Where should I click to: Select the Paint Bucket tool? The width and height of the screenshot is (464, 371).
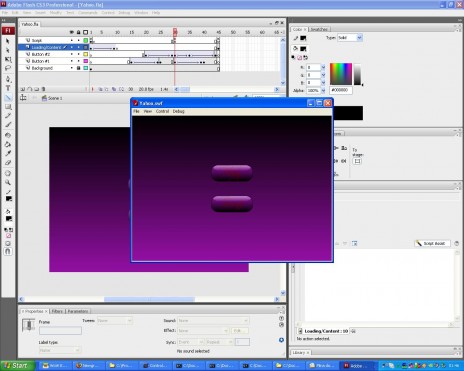pyautogui.click(x=8, y=144)
